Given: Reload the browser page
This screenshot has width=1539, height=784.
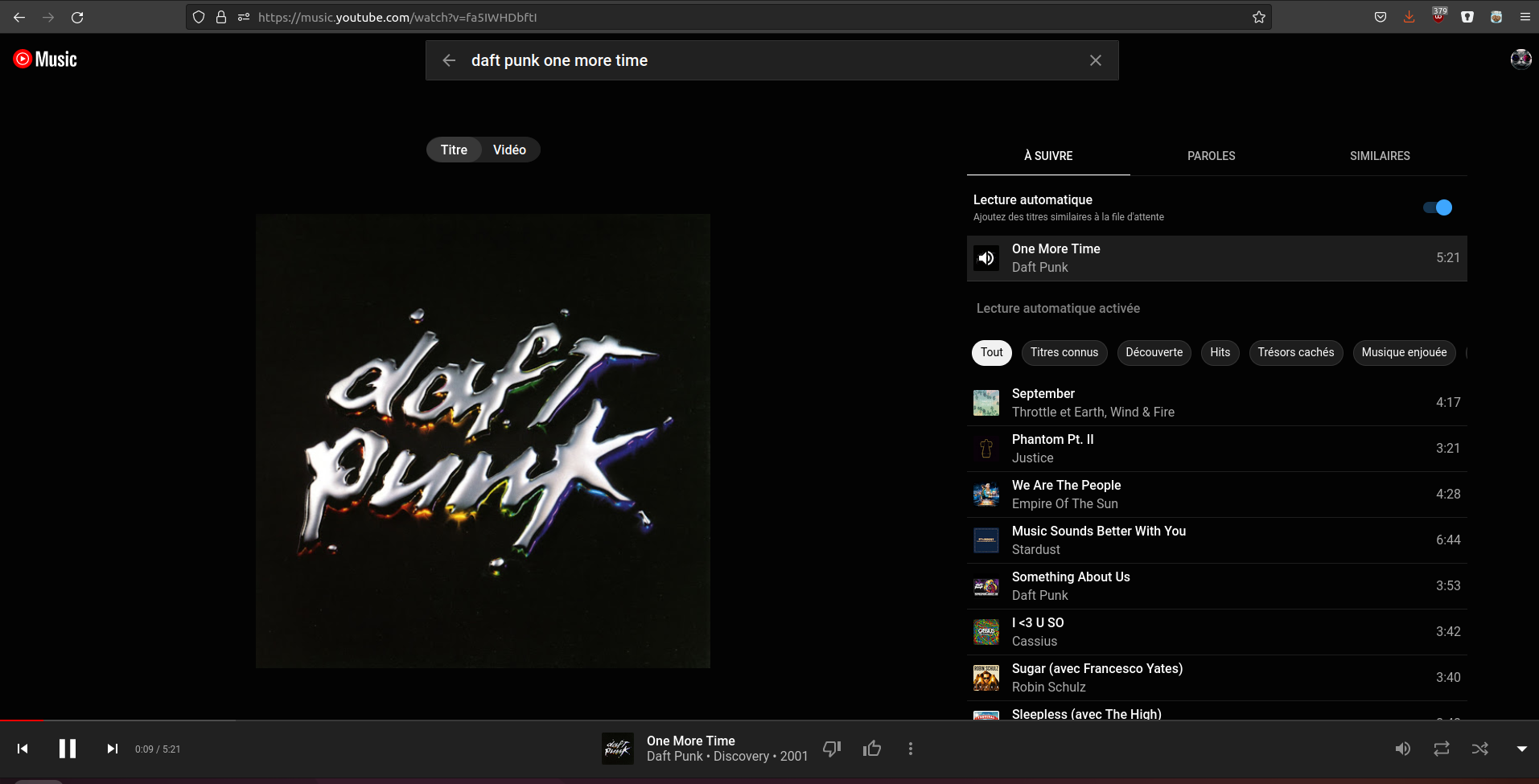Looking at the screenshot, I should pyautogui.click(x=77, y=17).
